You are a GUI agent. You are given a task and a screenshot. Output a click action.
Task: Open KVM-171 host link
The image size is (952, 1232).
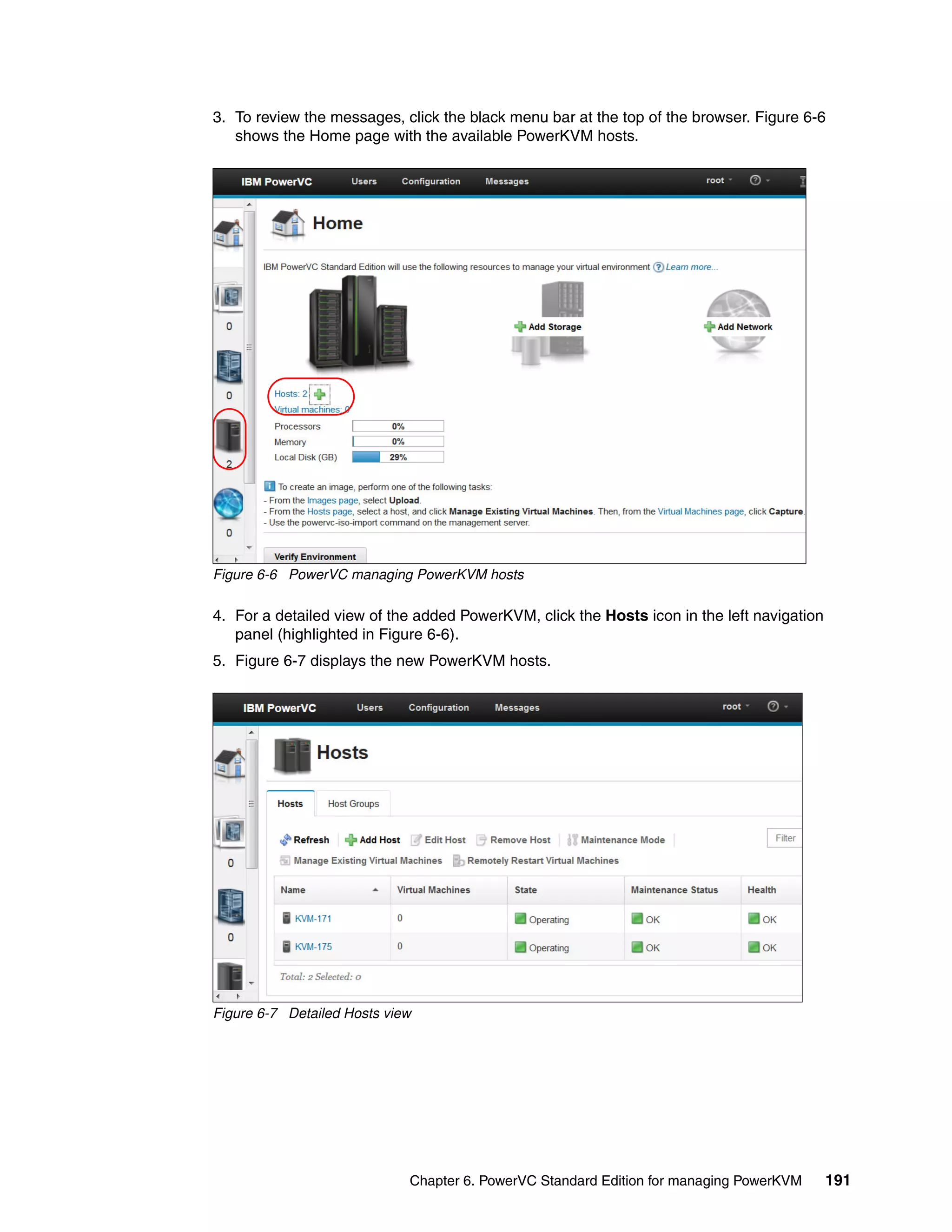pyautogui.click(x=313, y=918)
